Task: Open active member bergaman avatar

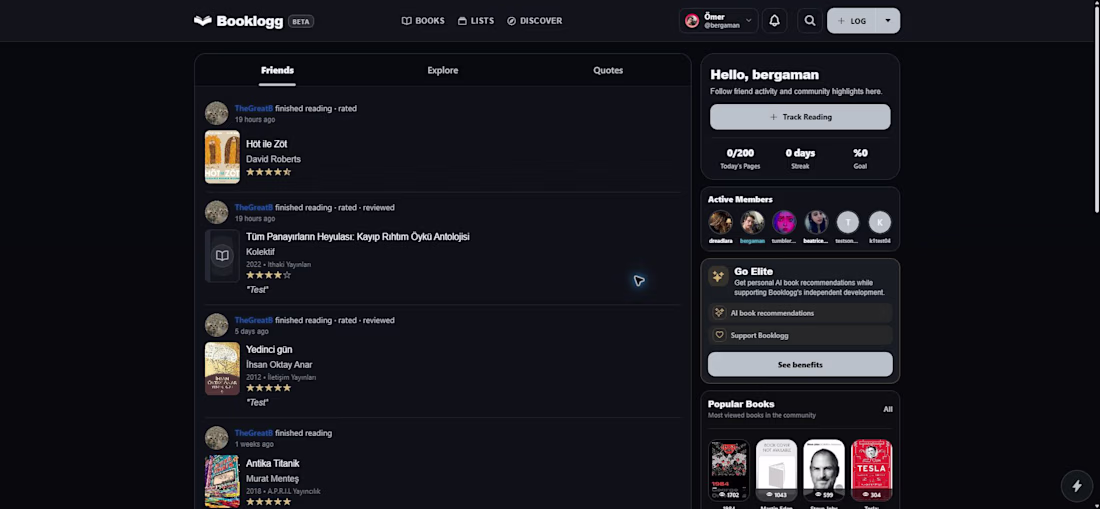Action: [x=752, y=222]
